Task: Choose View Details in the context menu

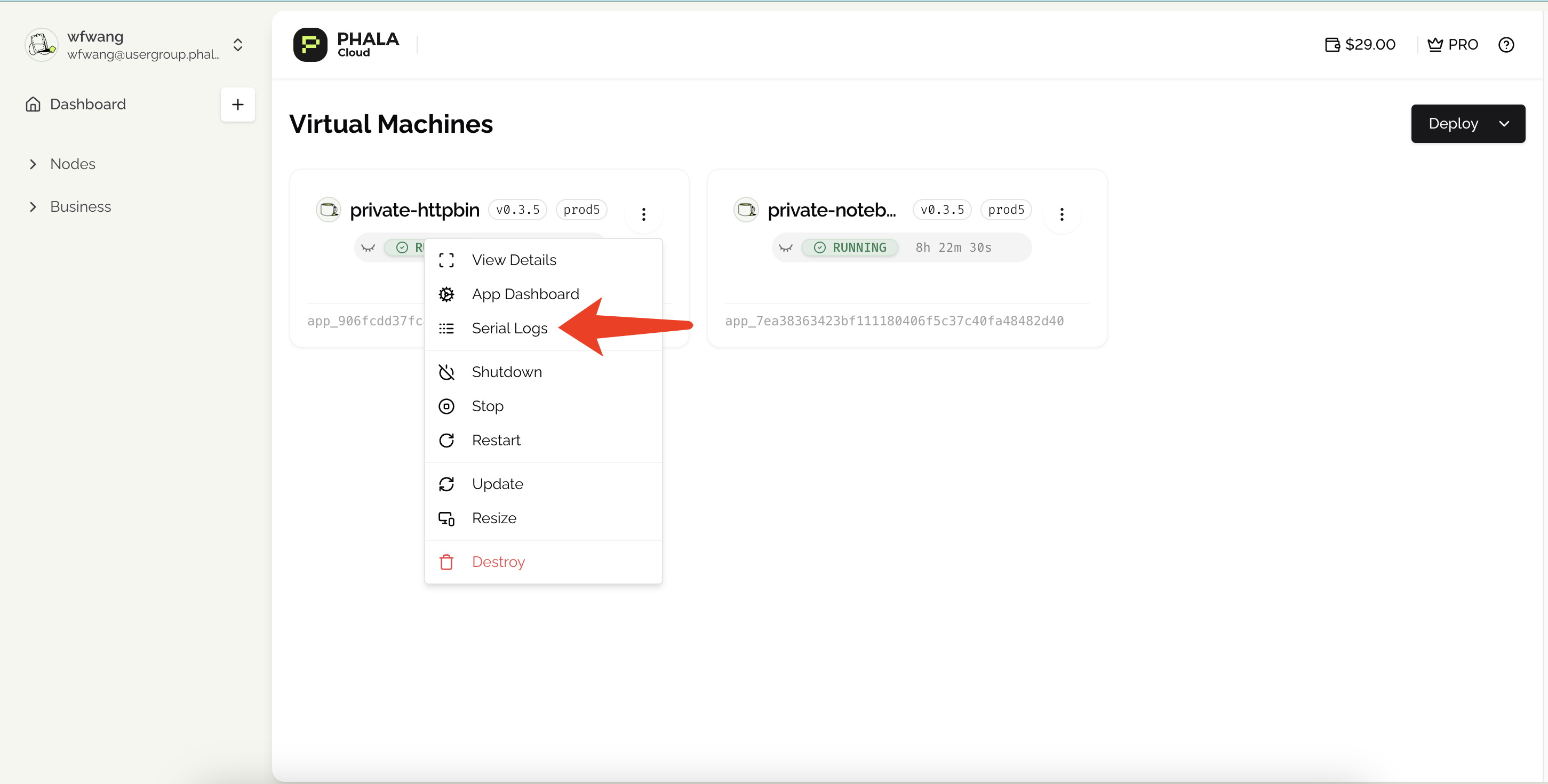Action: [513, 260]
